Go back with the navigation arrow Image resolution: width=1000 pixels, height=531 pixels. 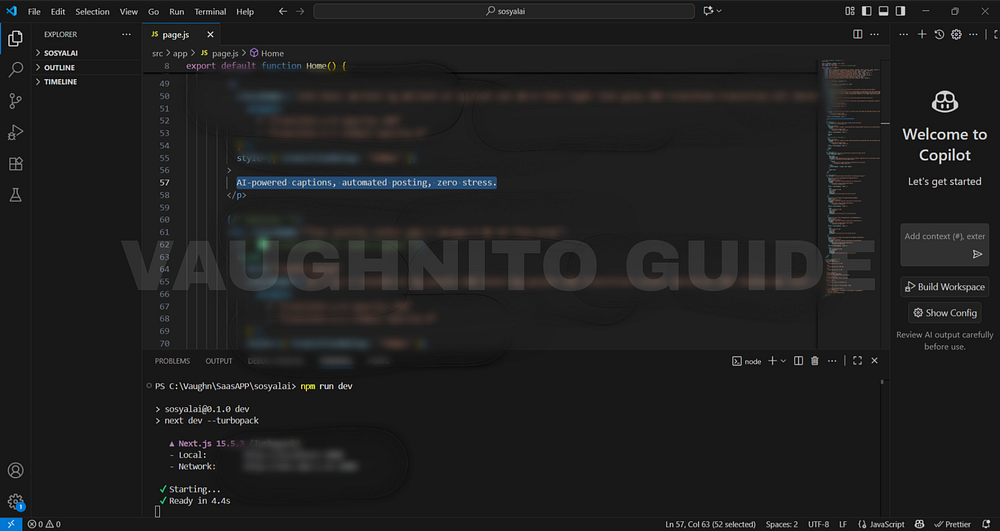[283, 11]
